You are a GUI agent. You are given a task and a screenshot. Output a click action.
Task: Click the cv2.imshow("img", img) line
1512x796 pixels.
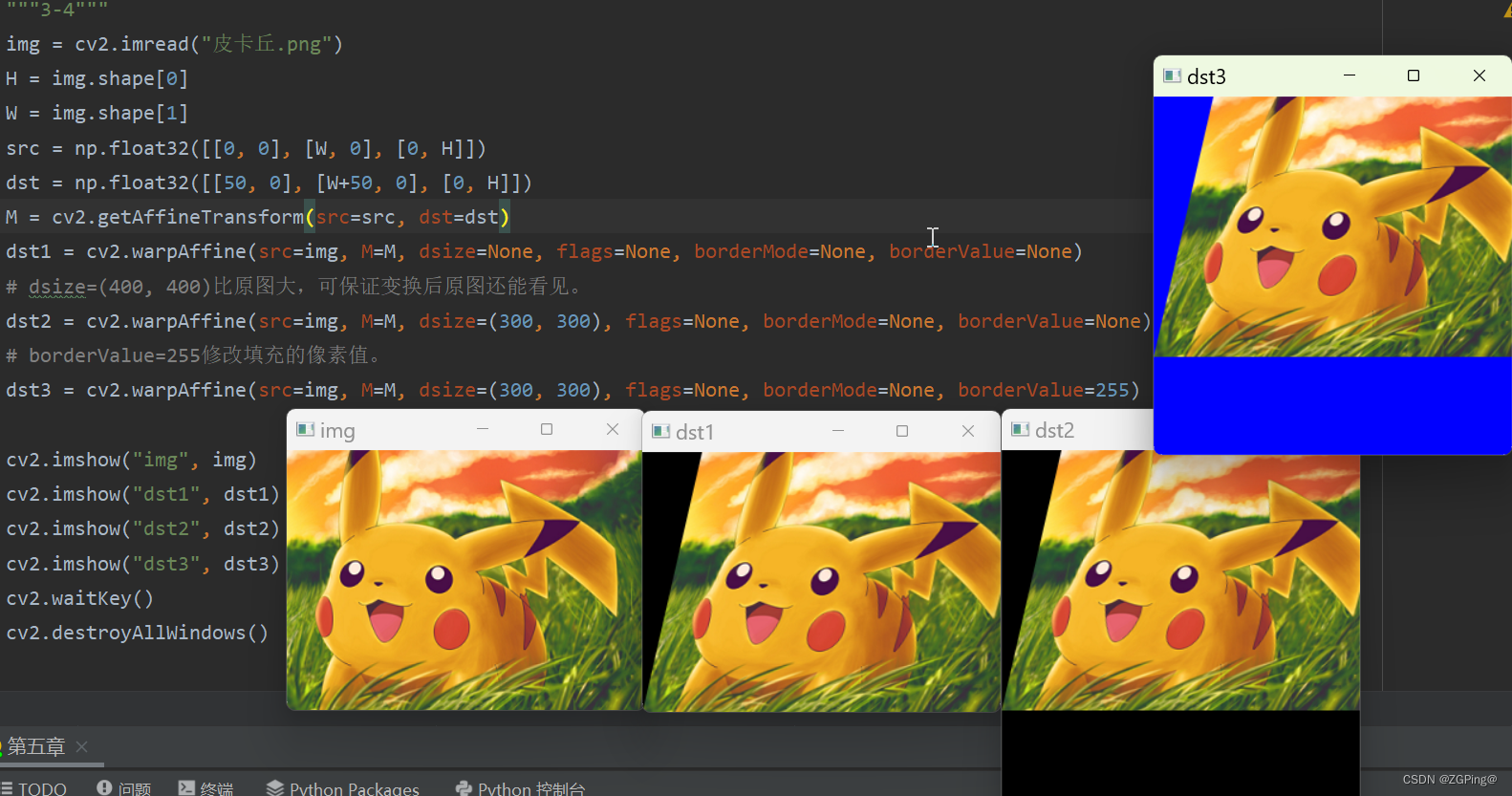[132, 460]
